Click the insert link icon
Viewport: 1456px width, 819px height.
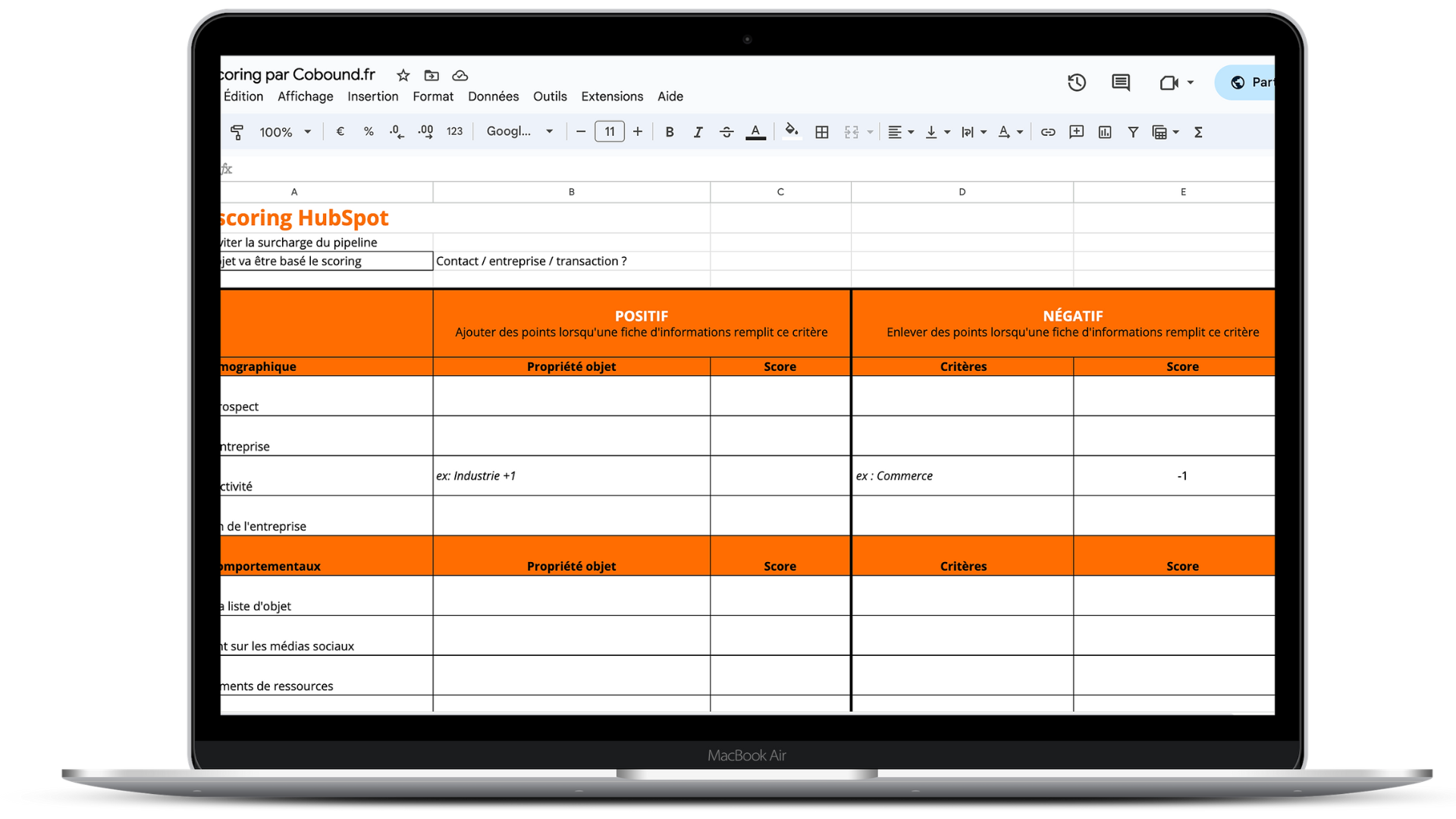(1048, 132)
